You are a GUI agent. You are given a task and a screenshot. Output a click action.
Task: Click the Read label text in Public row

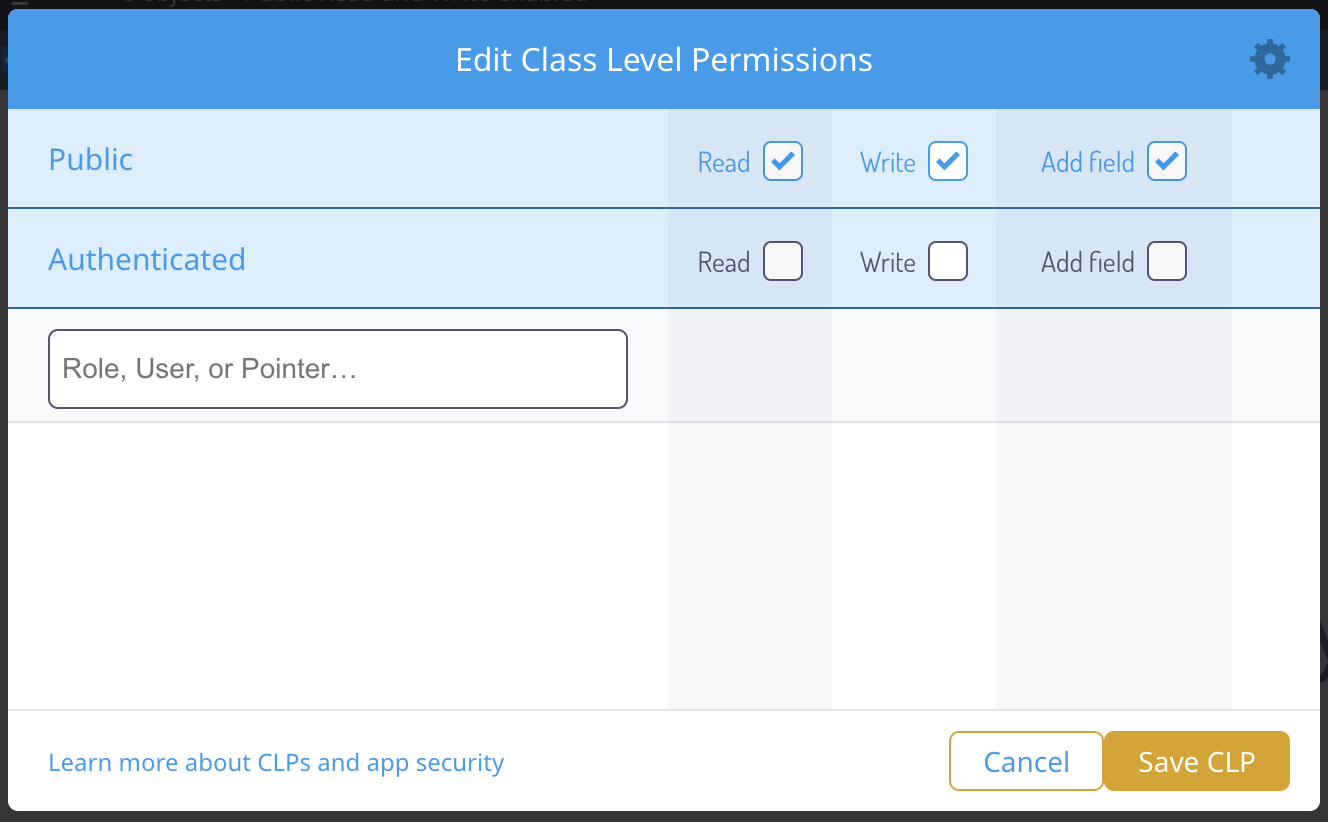click(724, 163)
